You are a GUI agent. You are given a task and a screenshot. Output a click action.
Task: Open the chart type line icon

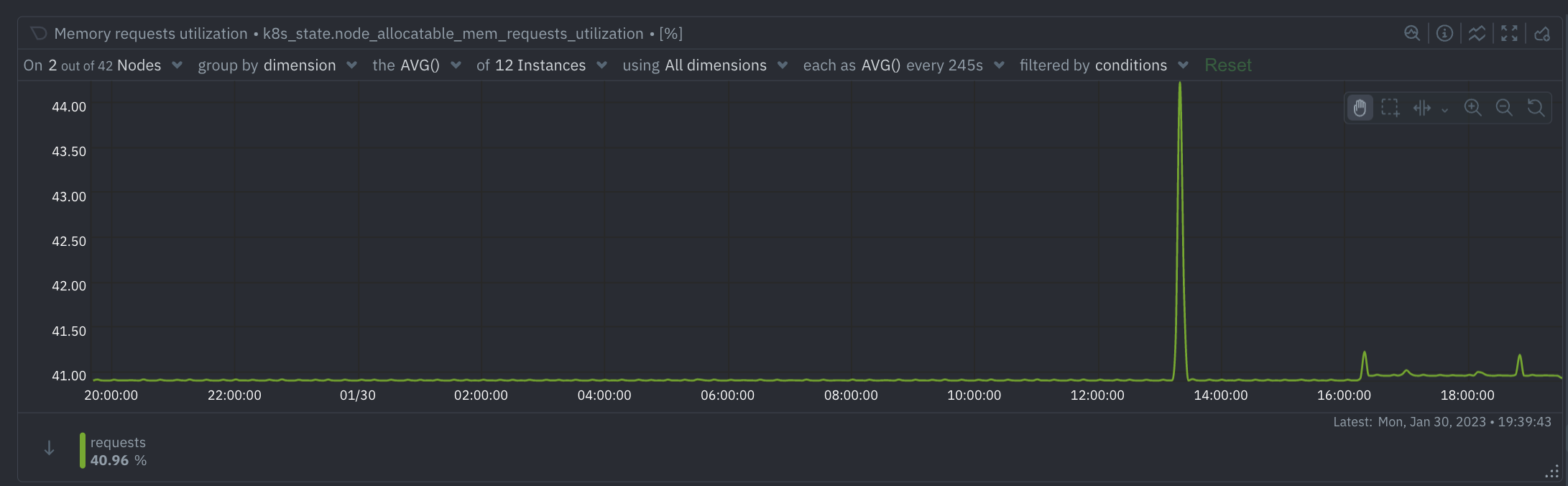[x=1477, y=33]
